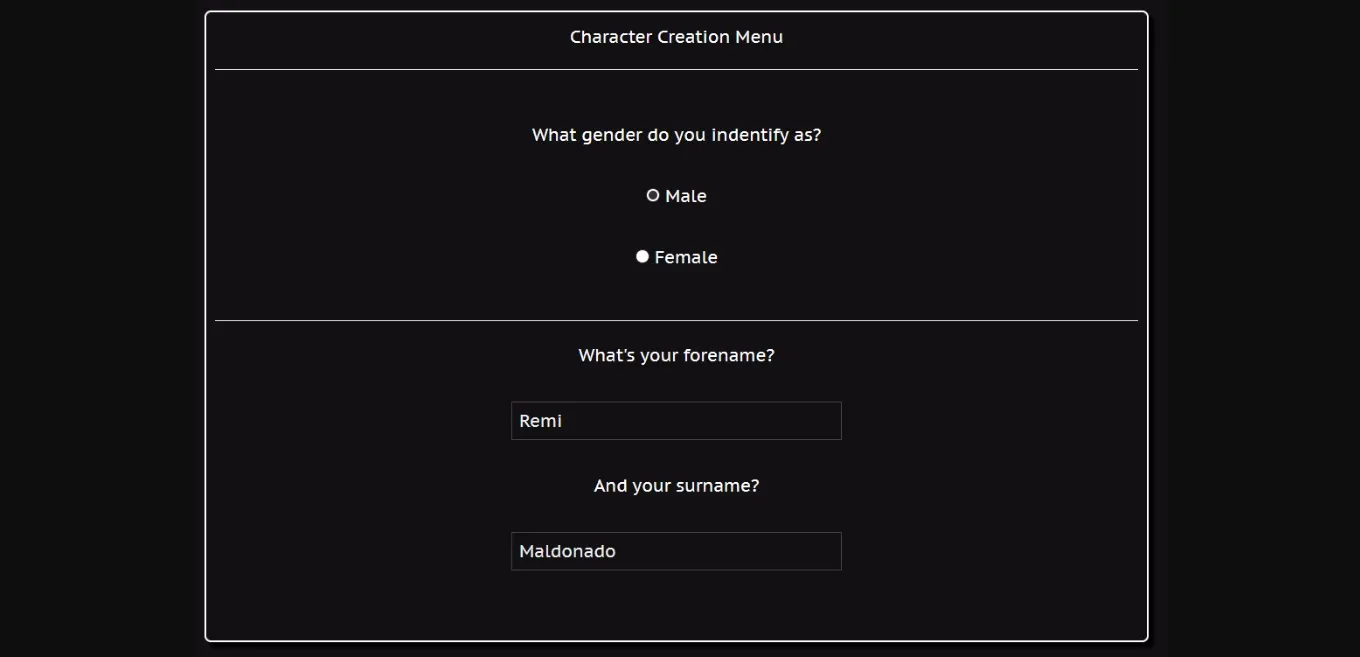The image size is (1360, 657).
Task: Click the Male label text
Action: 685,195
